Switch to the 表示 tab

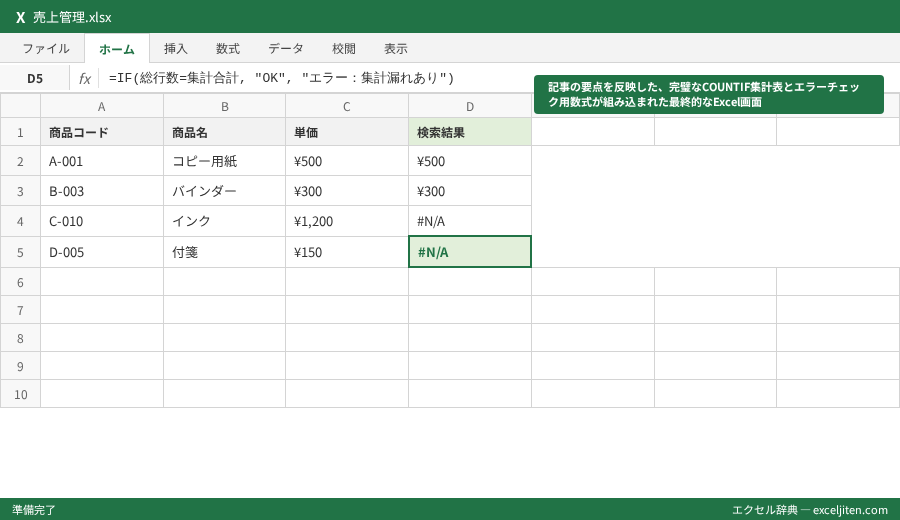click(x=396, y=49)
